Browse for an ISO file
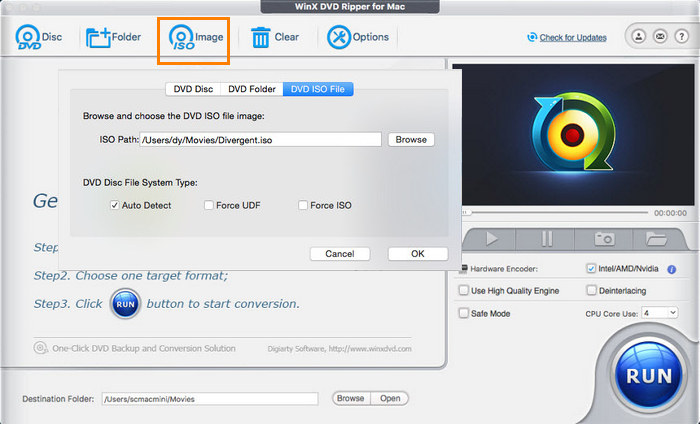The height and width of the screenshot is (424, 700). tap(411, 140)
